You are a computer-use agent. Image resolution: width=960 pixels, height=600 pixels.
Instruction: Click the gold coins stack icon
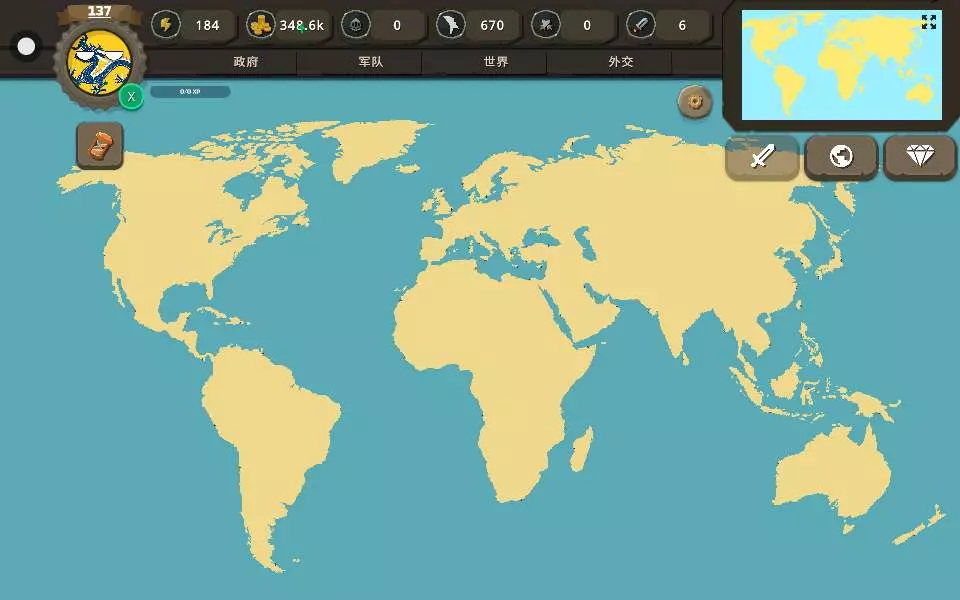pyautogui.click(x=260, y=25)
